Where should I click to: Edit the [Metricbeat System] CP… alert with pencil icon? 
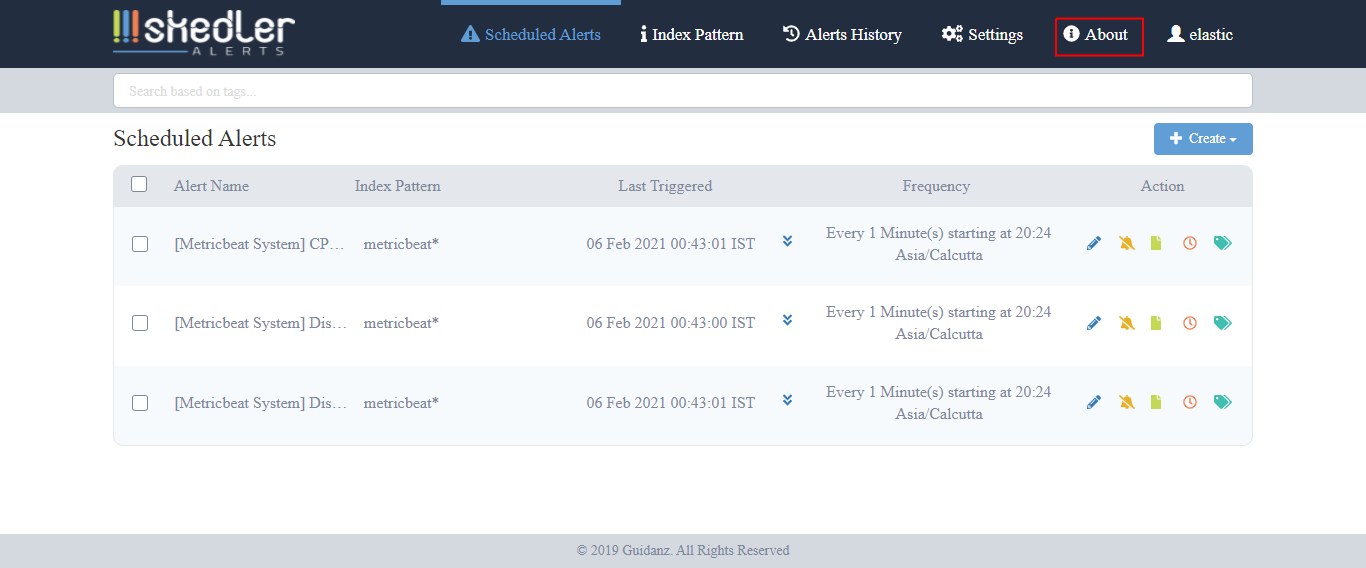tap(1094, 243)
